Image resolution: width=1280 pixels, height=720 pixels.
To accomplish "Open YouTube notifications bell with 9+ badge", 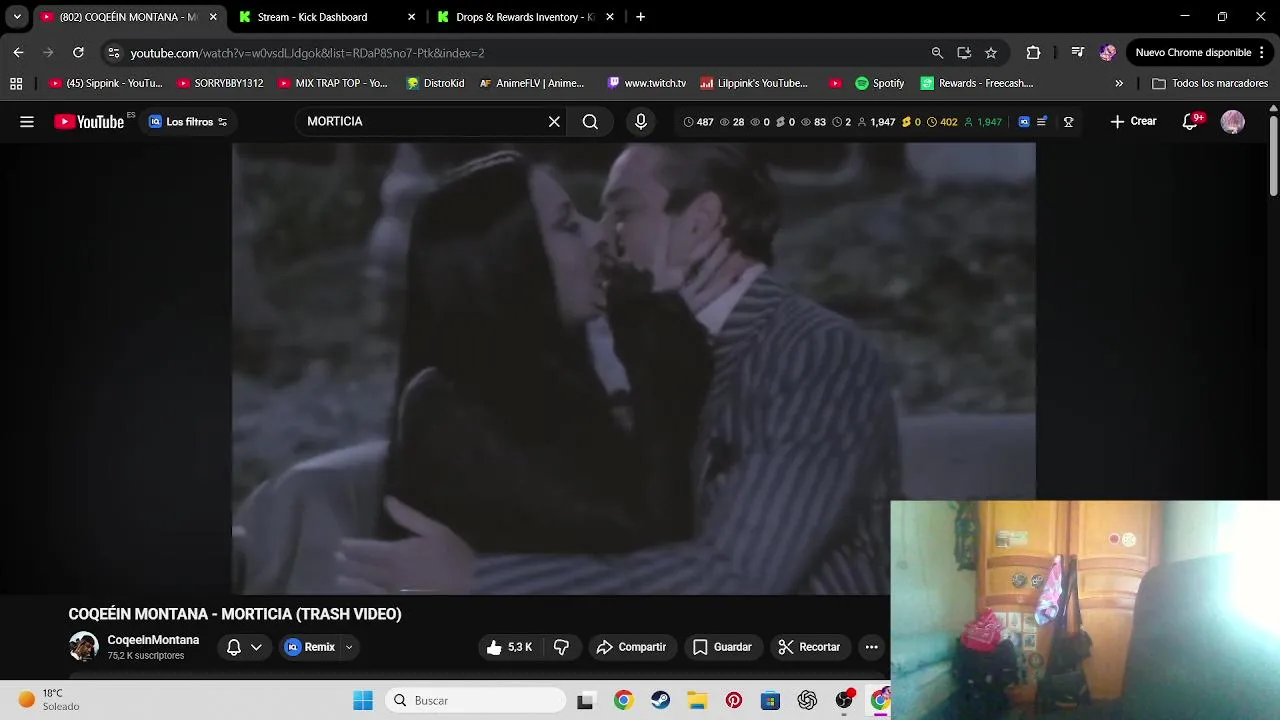I will [x=1190, y=122].
